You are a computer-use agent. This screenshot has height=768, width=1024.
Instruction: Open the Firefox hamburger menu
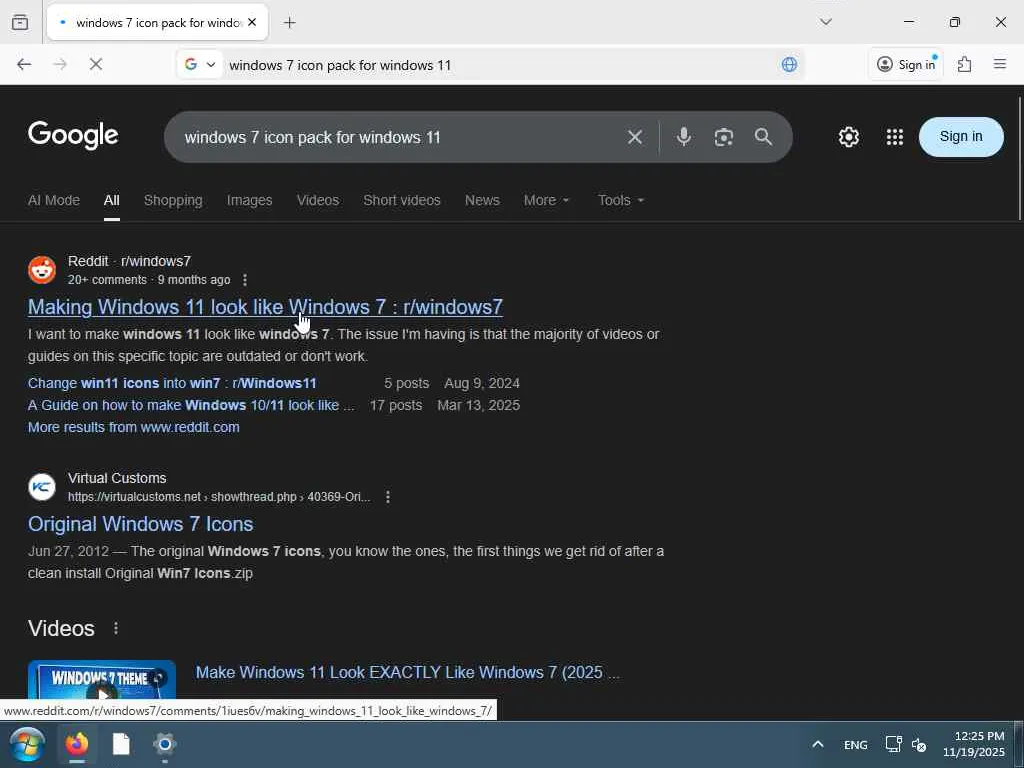(999, 64)
